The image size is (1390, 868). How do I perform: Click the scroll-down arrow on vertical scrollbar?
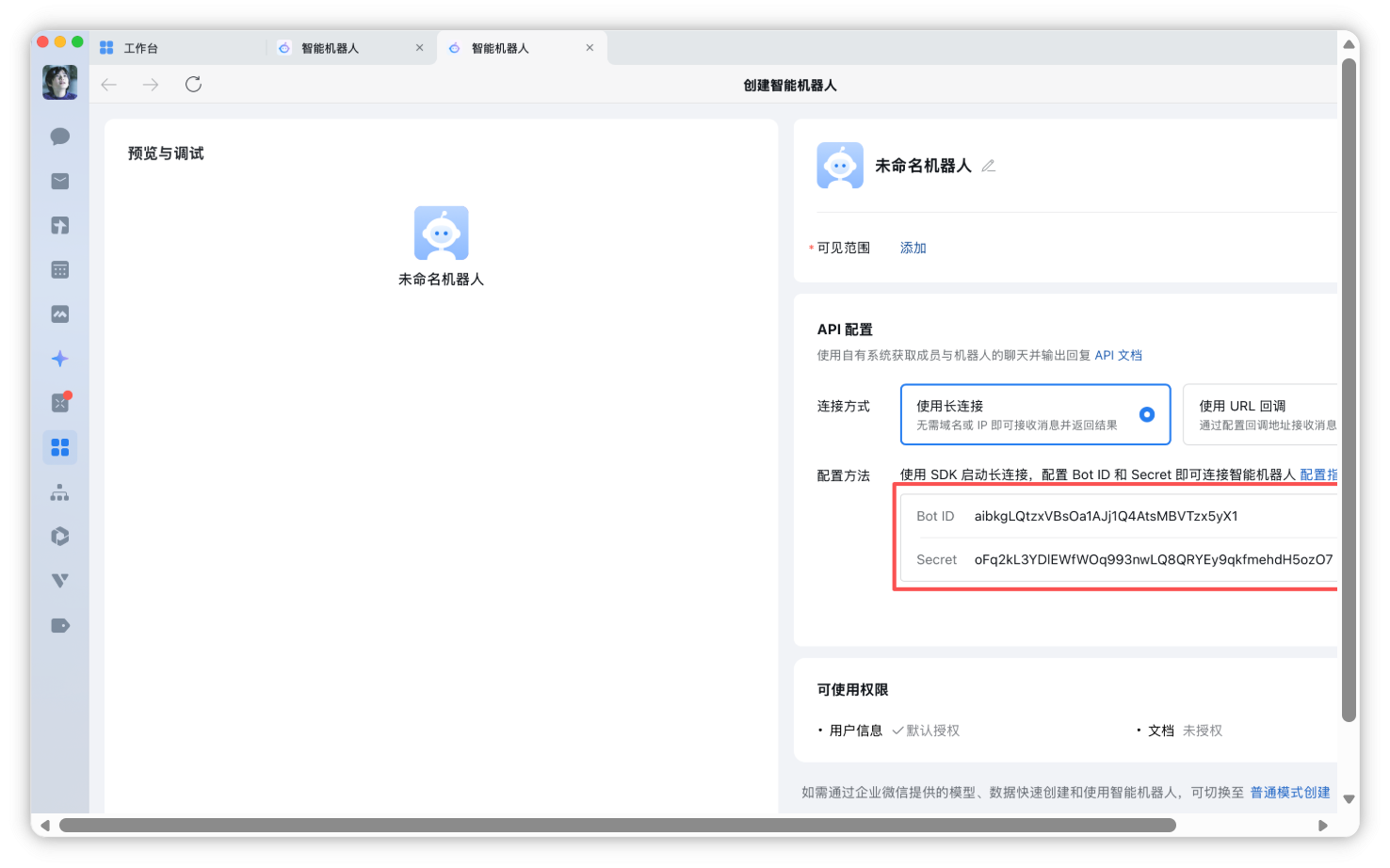pyautogui.click(x=1349, y=799)
